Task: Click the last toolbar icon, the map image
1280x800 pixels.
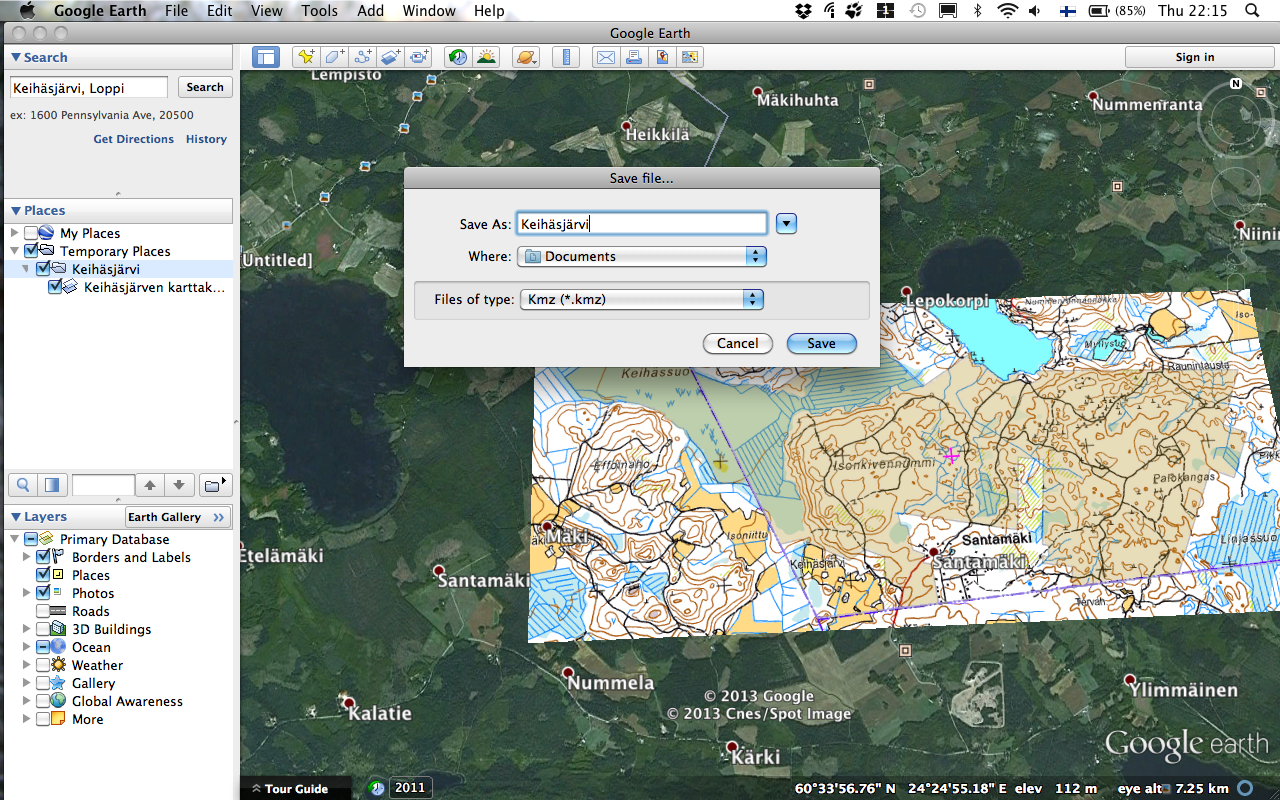Action: pyautogui.click(x=689, y=57)
